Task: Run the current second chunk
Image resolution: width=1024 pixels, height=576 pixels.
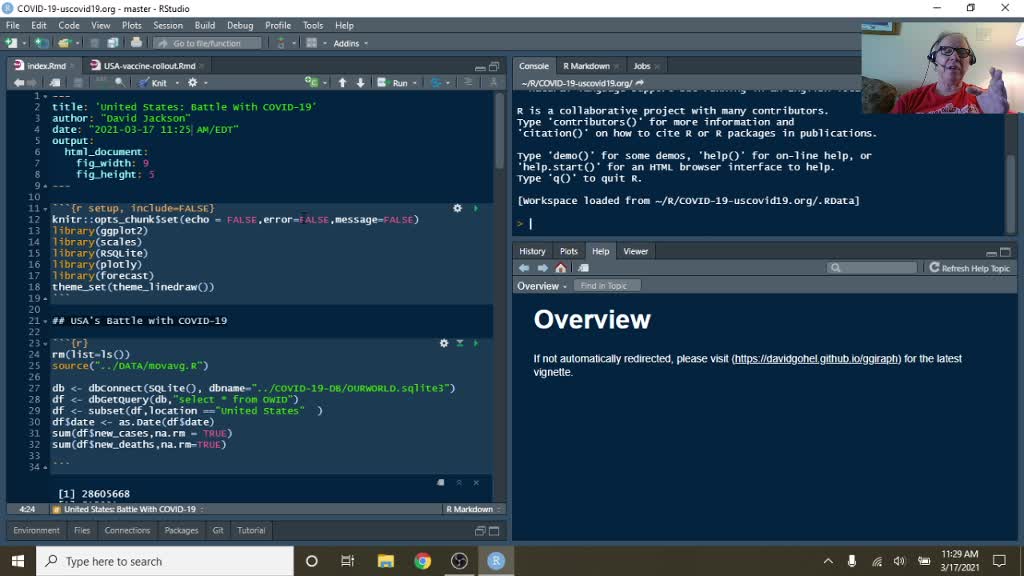Action: pos(475,344)
